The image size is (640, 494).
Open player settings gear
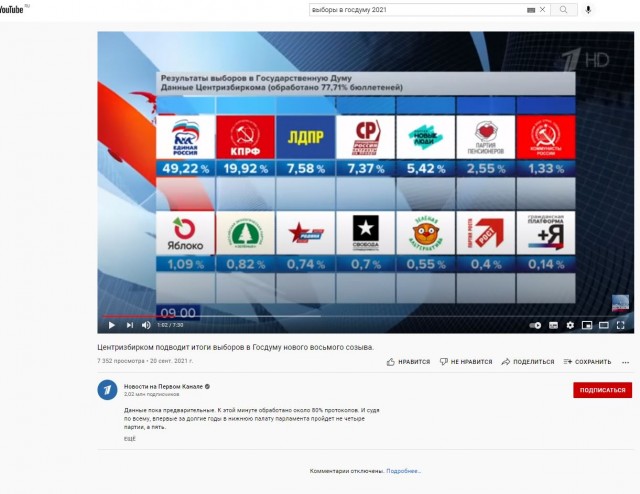point(570,325)
